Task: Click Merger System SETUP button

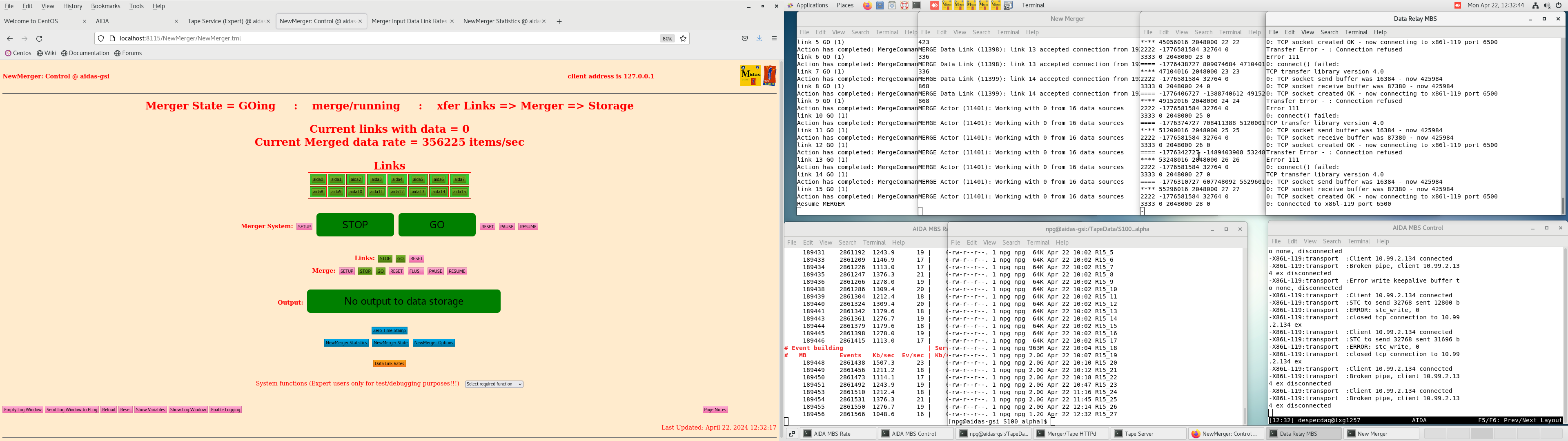Action: coord(304,227)
